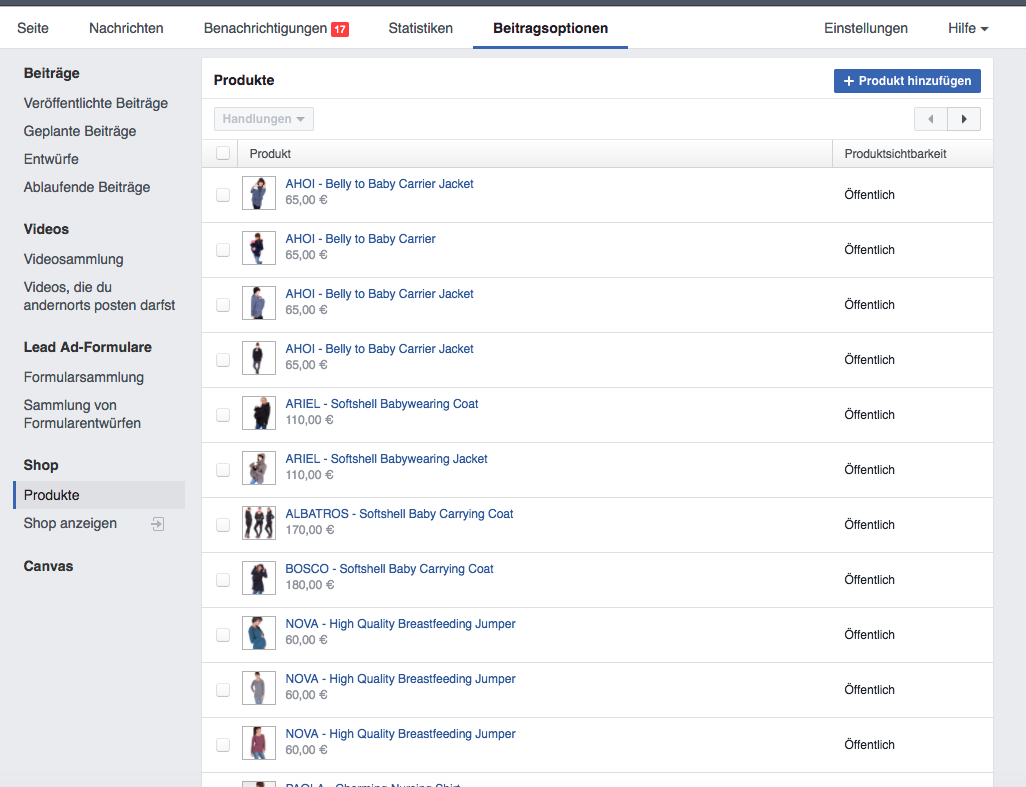The image size is (1026, 787).
Task: Go to Formularsammlung
Action: tap(84, 377)
